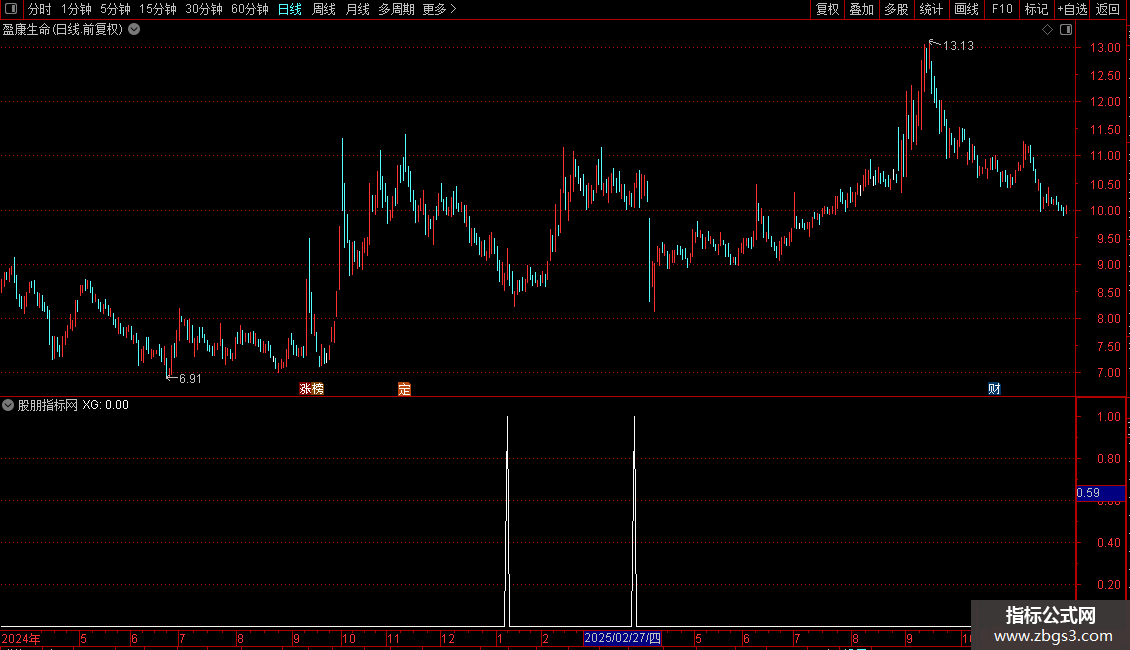Click the 2025/02/27/四 date label
Screen dimensions: 1130x650
coord(622,638)
